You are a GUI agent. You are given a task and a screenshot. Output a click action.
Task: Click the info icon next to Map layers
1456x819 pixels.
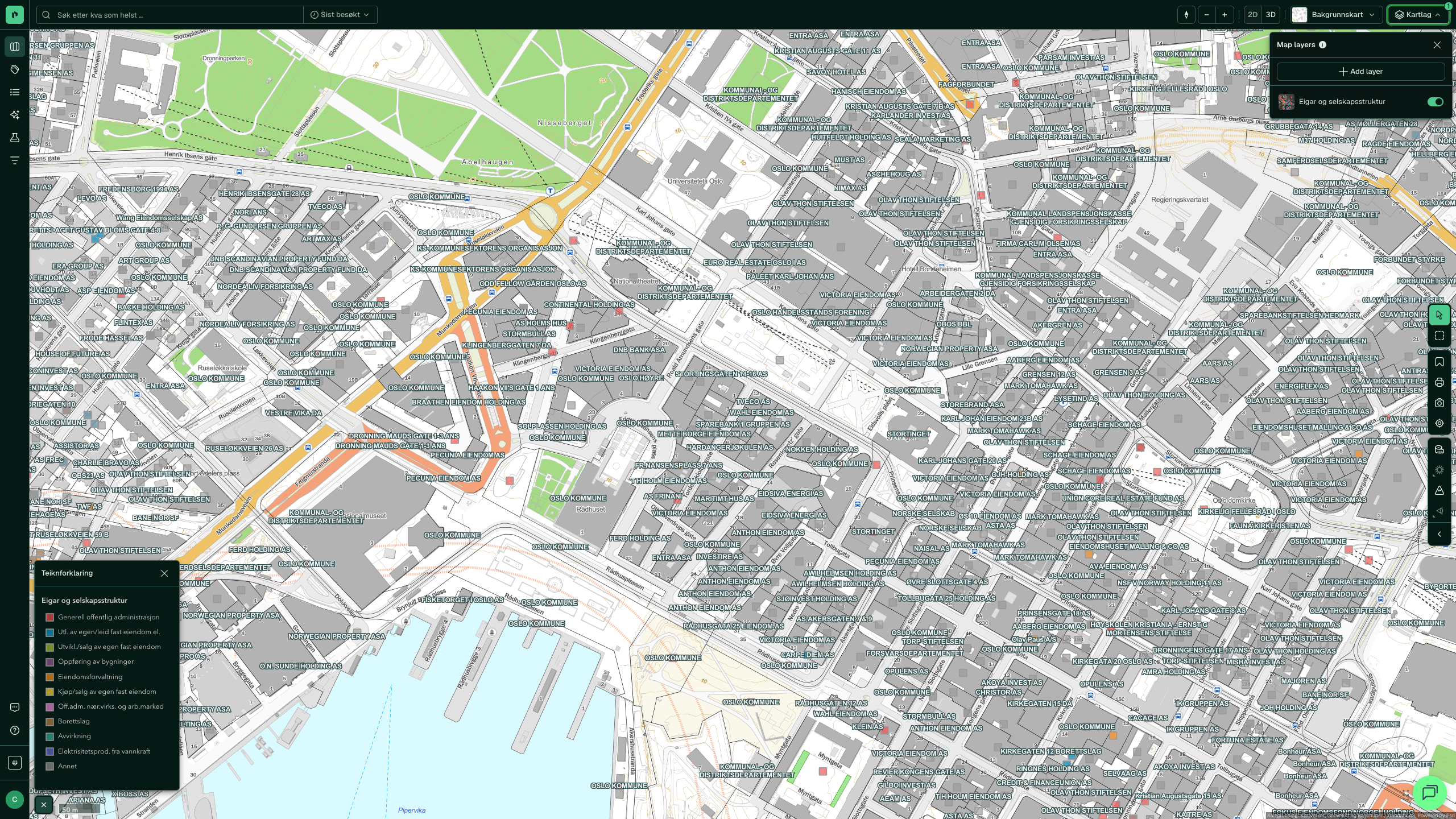(x=1322, y=45)
